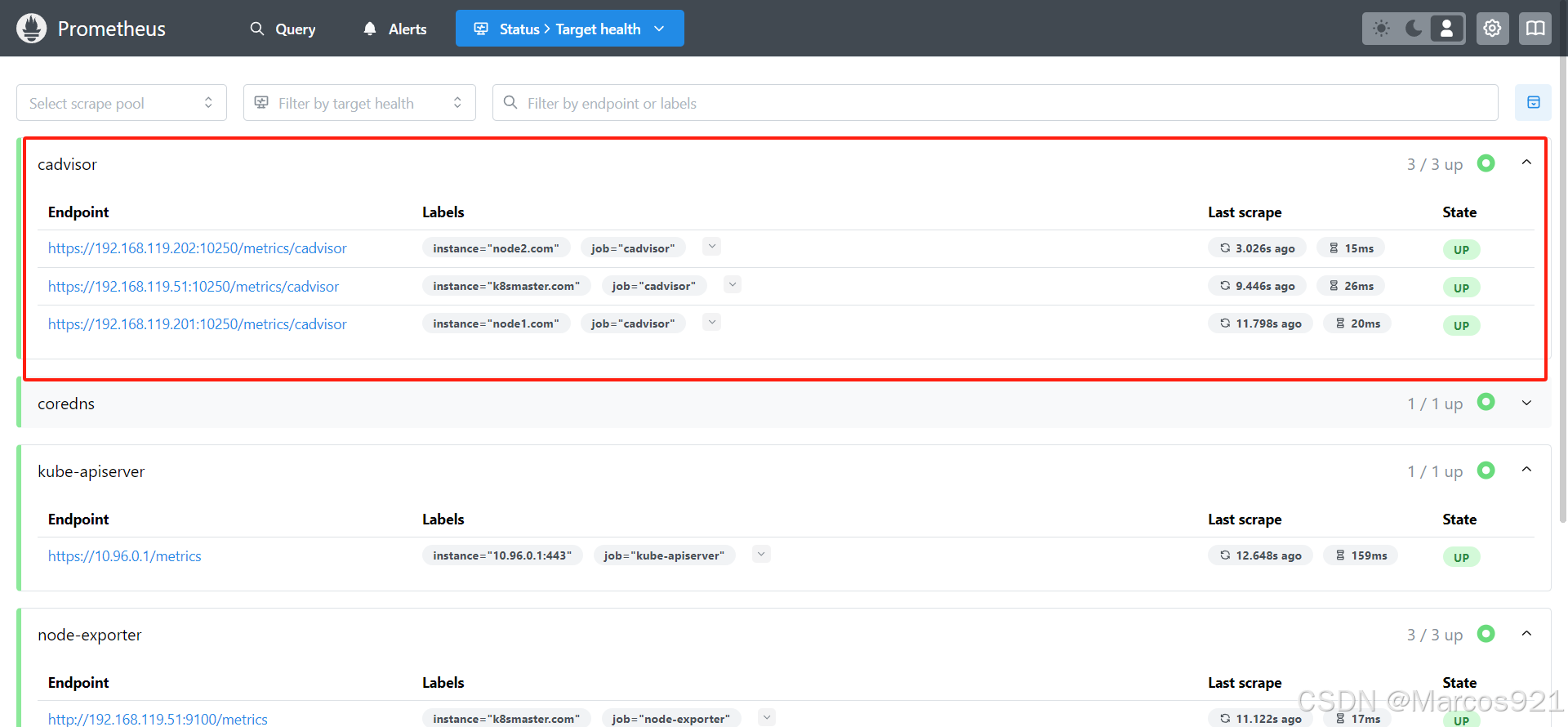Expand labels for node-exporter k8smaster row
The image size is (1568, 727).
(766, 717)
